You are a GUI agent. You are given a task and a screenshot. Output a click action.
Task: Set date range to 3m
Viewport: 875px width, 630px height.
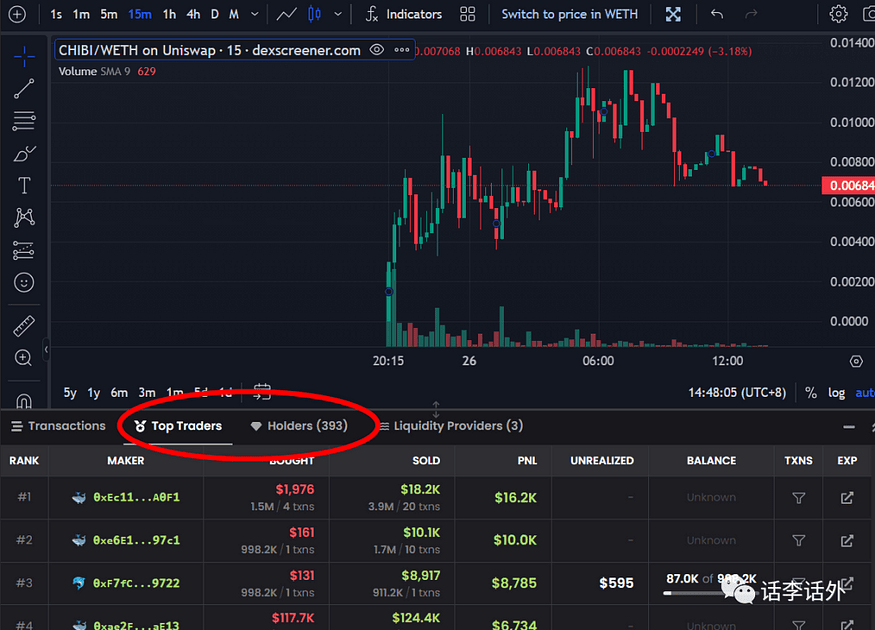[147, 393]
